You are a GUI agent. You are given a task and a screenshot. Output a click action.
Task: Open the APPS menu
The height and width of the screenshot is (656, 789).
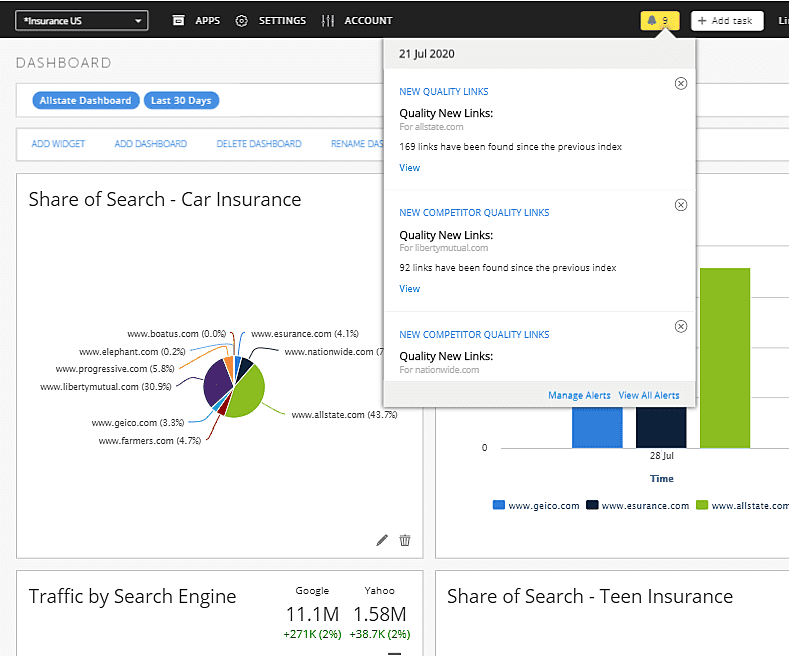(207, 21)
